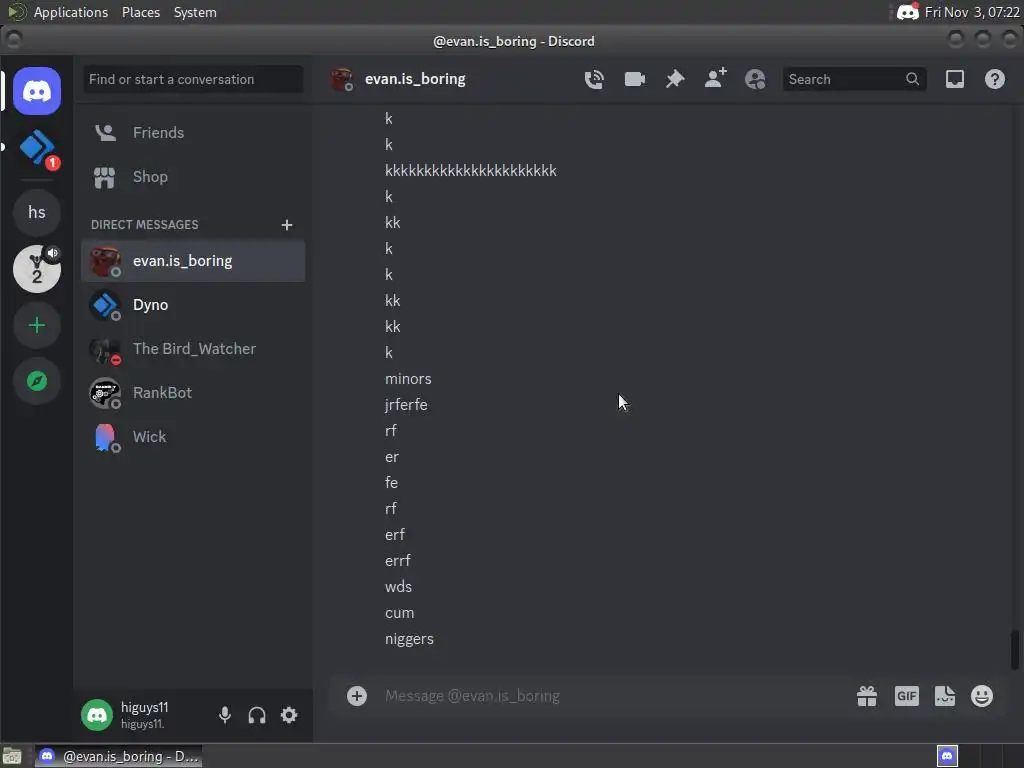The image size is (1024, 768).
Task: Click the Message @evan.is_boring input box
Action: coord(614,696)
